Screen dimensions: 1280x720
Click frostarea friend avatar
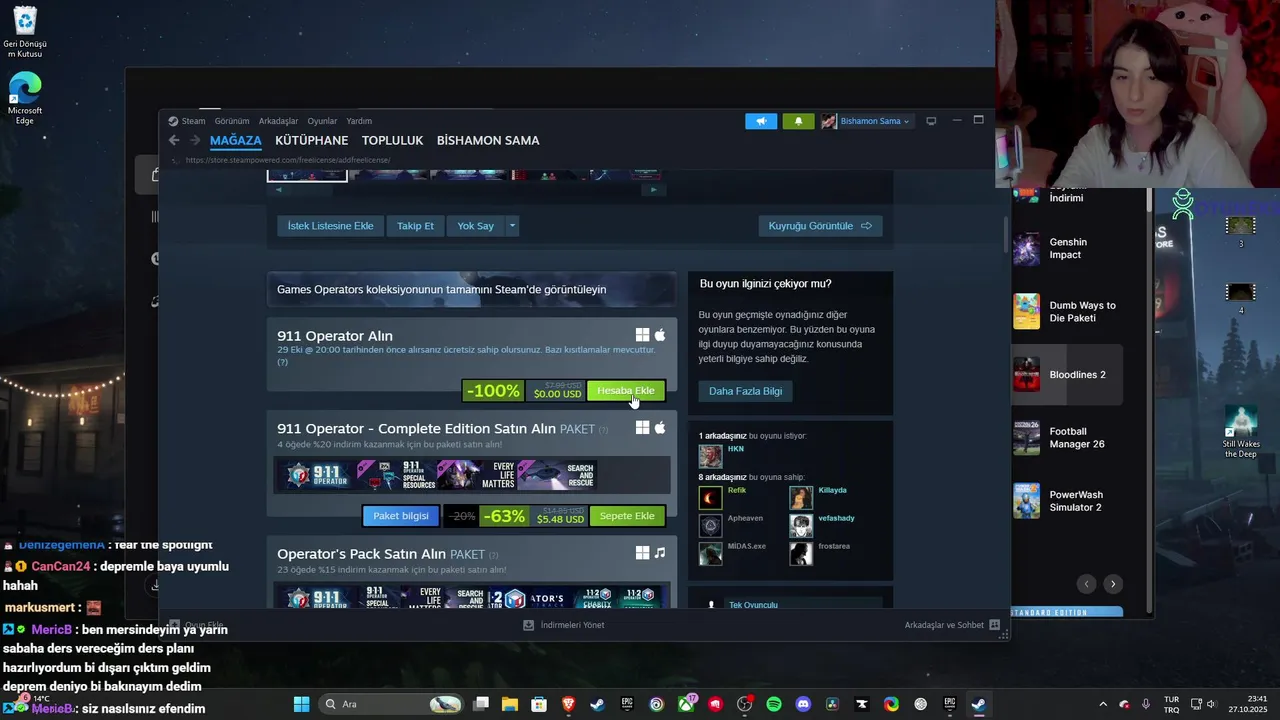click(801, 554)
